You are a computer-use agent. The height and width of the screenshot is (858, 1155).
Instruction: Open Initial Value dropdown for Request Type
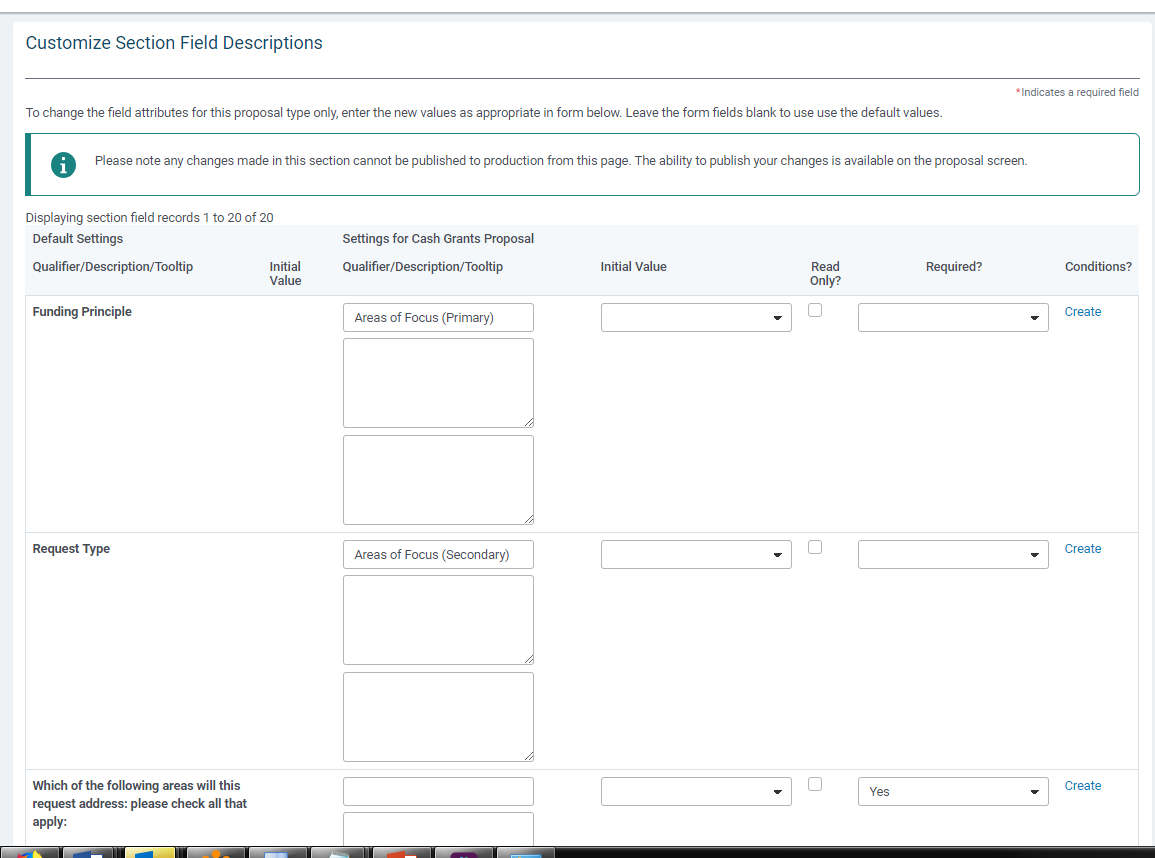[x=696, y=555]
